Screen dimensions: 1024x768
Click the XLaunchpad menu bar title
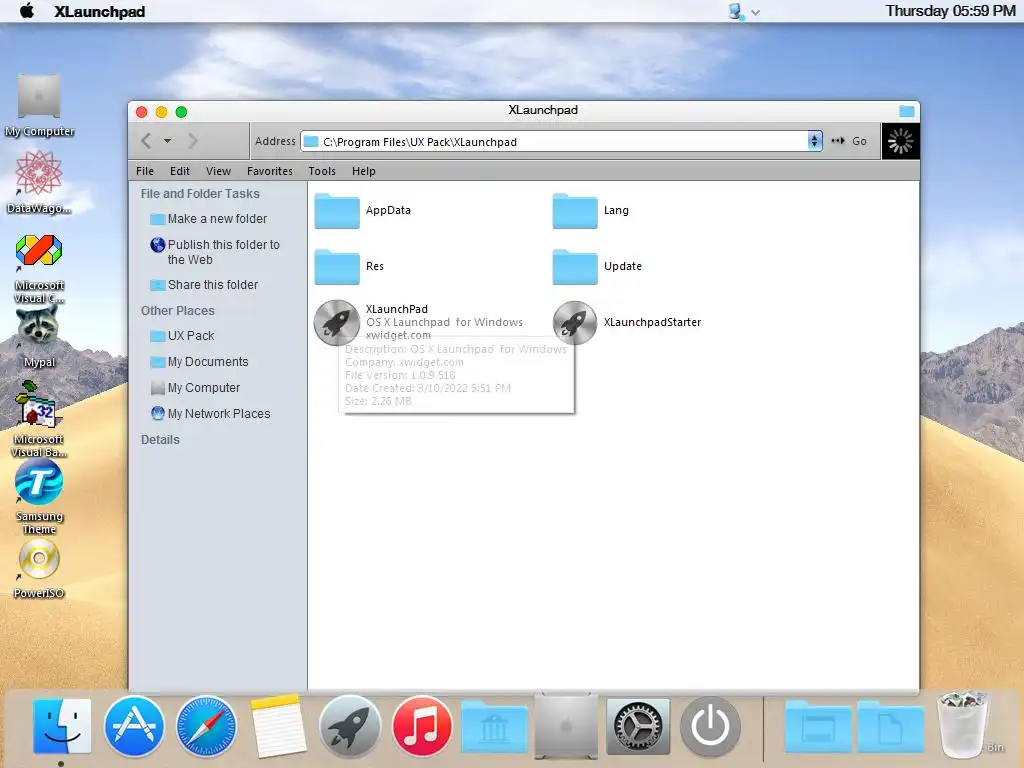pyautogui.click(x=99, y=12)
